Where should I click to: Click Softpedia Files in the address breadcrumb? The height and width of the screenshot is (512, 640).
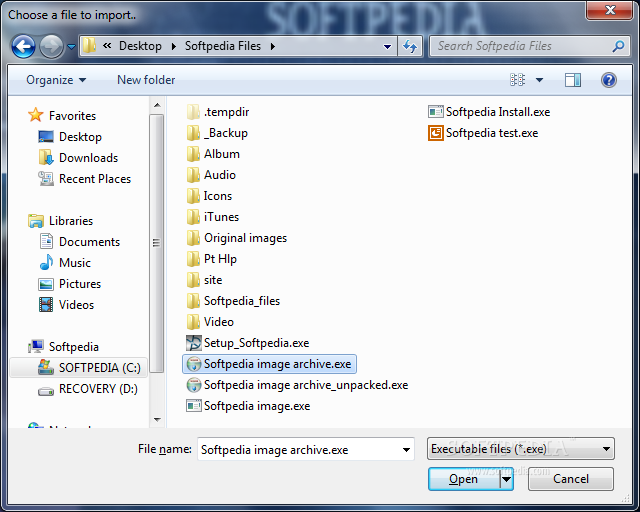(x=223, y=46)
